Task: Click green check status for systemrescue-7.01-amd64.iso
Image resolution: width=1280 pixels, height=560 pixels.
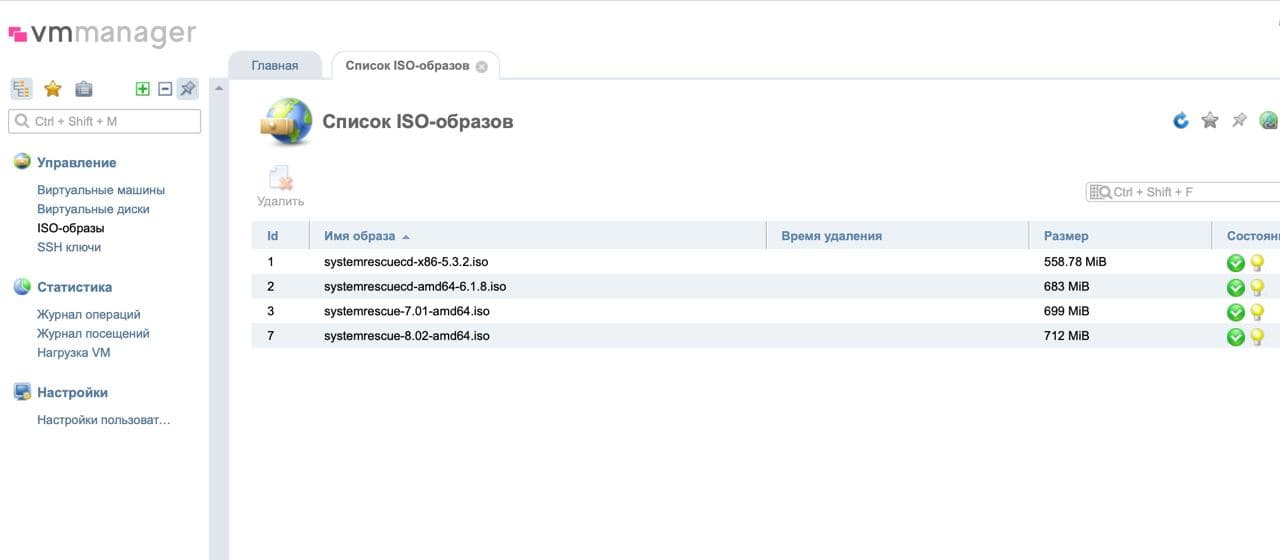Action: (1236, 312)
